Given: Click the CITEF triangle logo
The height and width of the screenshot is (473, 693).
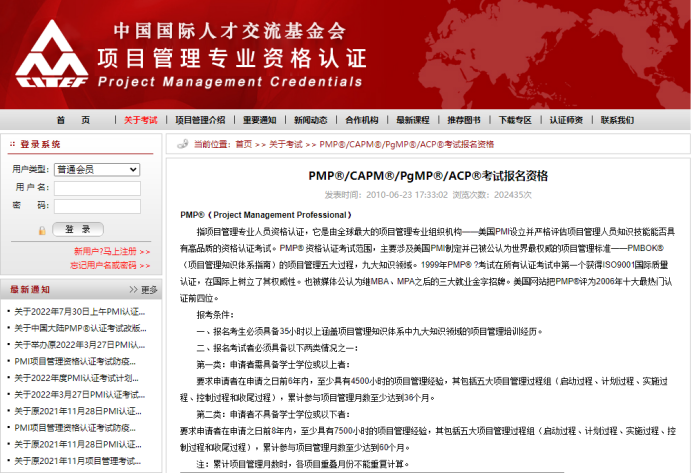Looking at the screenshot, I should click(52, 53).
